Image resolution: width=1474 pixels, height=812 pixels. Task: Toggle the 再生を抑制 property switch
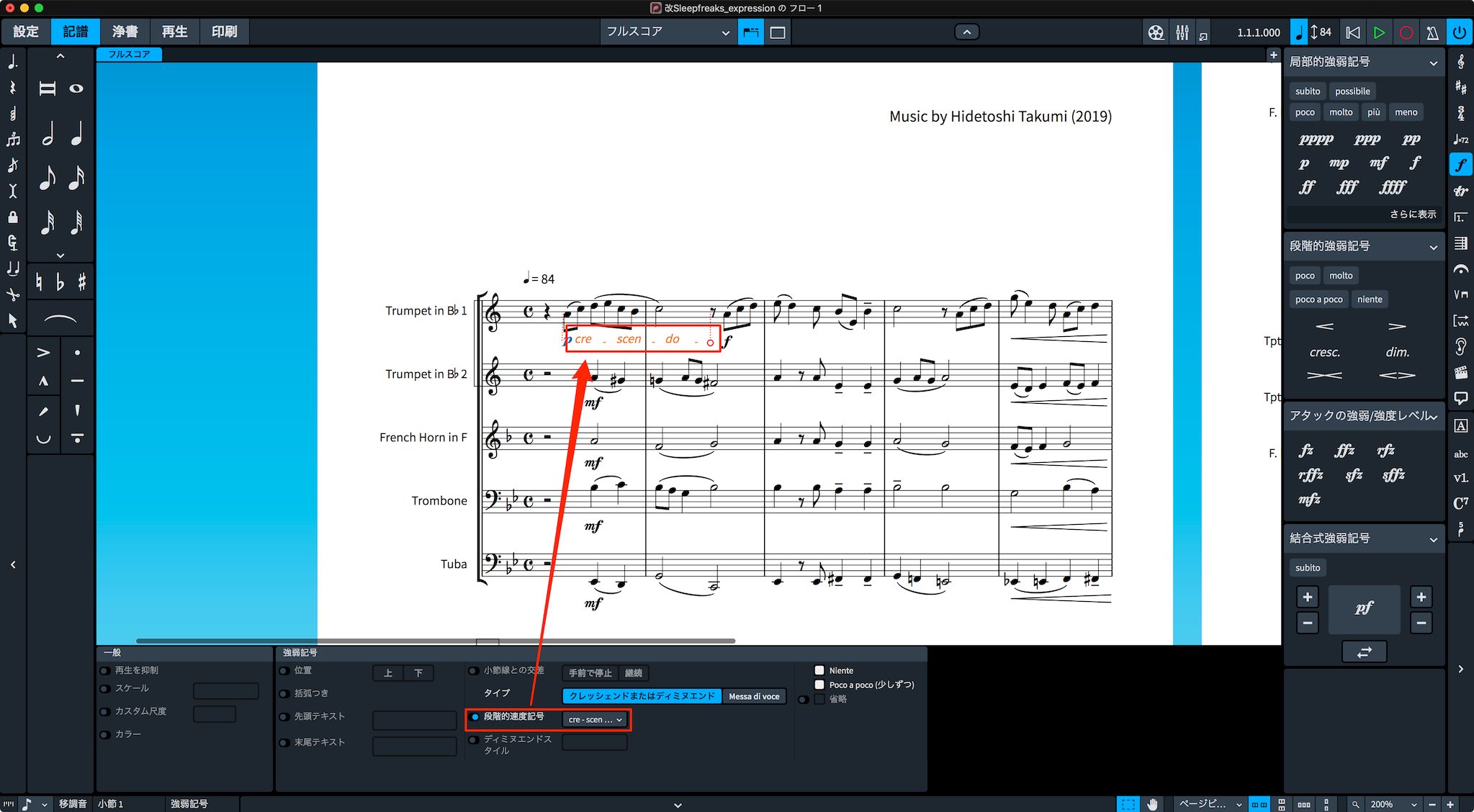105,671
